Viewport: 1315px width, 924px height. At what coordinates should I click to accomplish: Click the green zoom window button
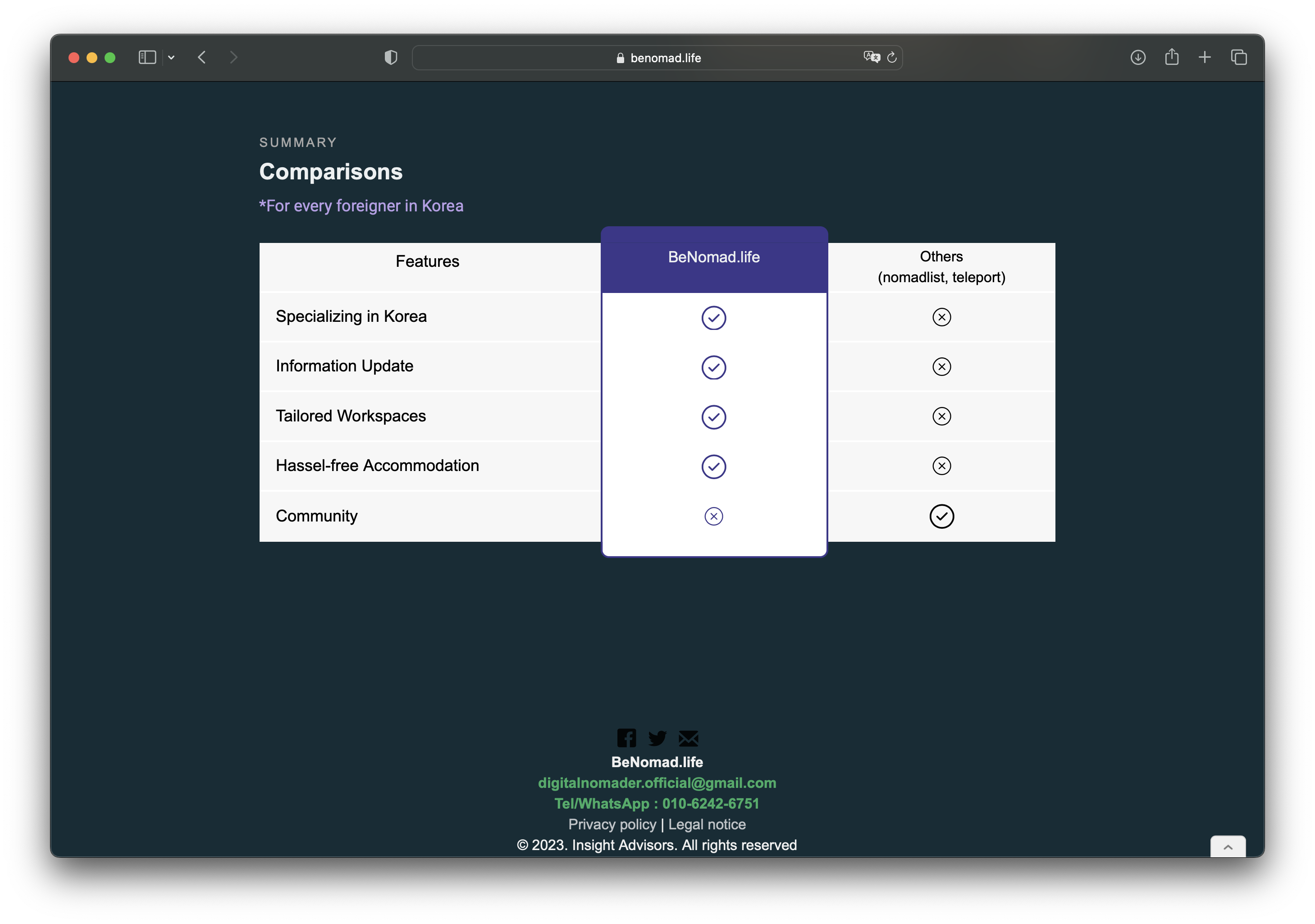110,57
